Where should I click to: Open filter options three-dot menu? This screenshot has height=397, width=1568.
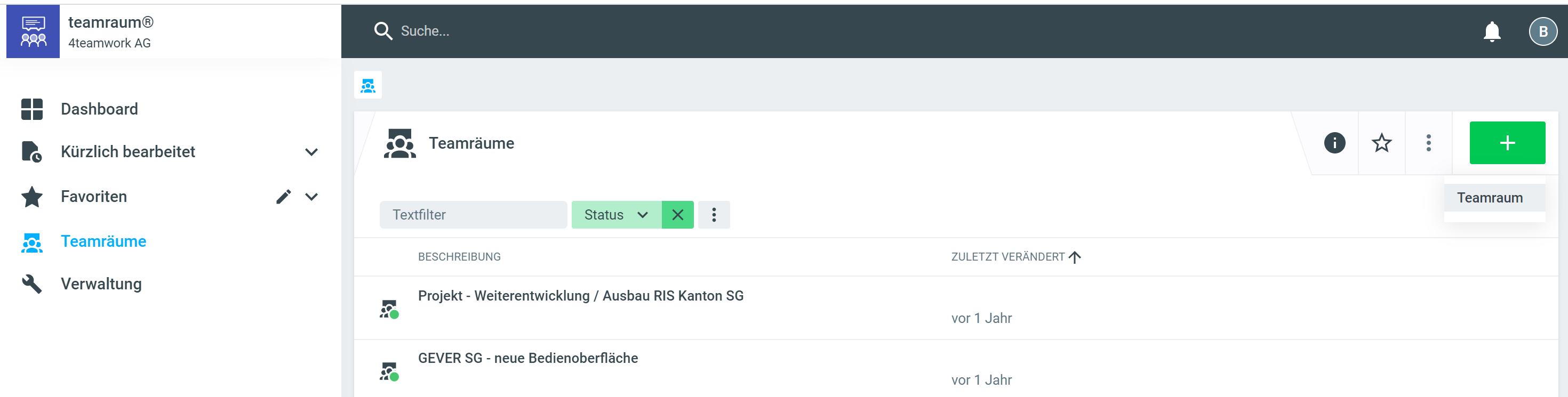[x=714, y=215]
